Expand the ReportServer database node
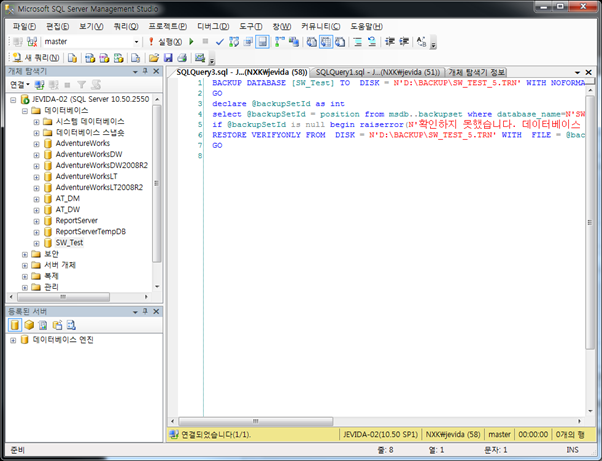This screenshot has width=602, height=461. (36, 221)
